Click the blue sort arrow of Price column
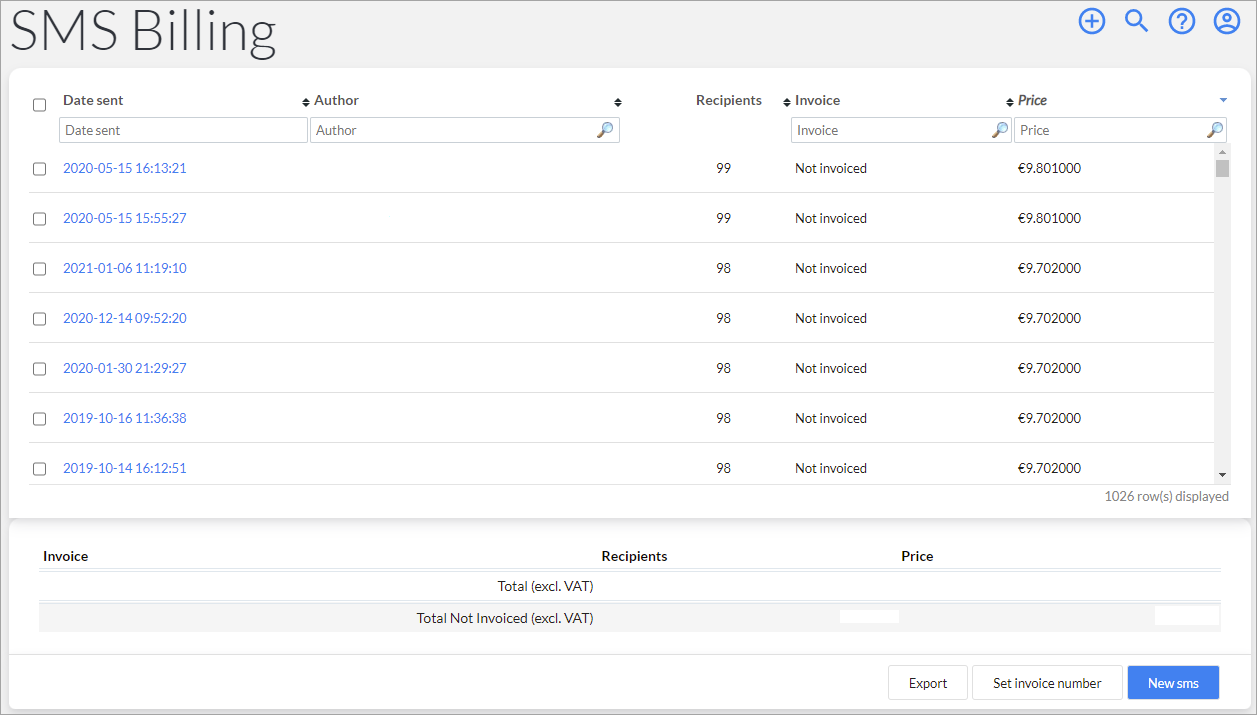 [1223, 100]
